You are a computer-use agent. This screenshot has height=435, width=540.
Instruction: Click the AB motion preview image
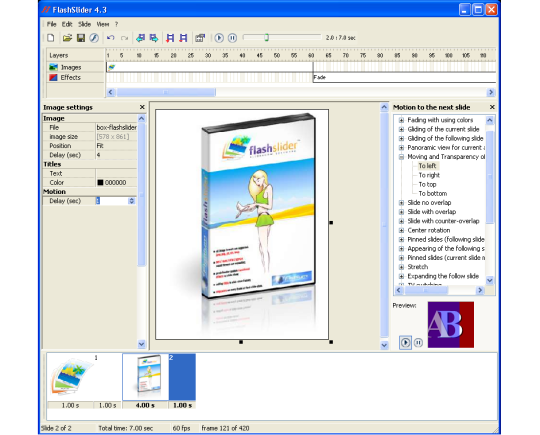451,324
